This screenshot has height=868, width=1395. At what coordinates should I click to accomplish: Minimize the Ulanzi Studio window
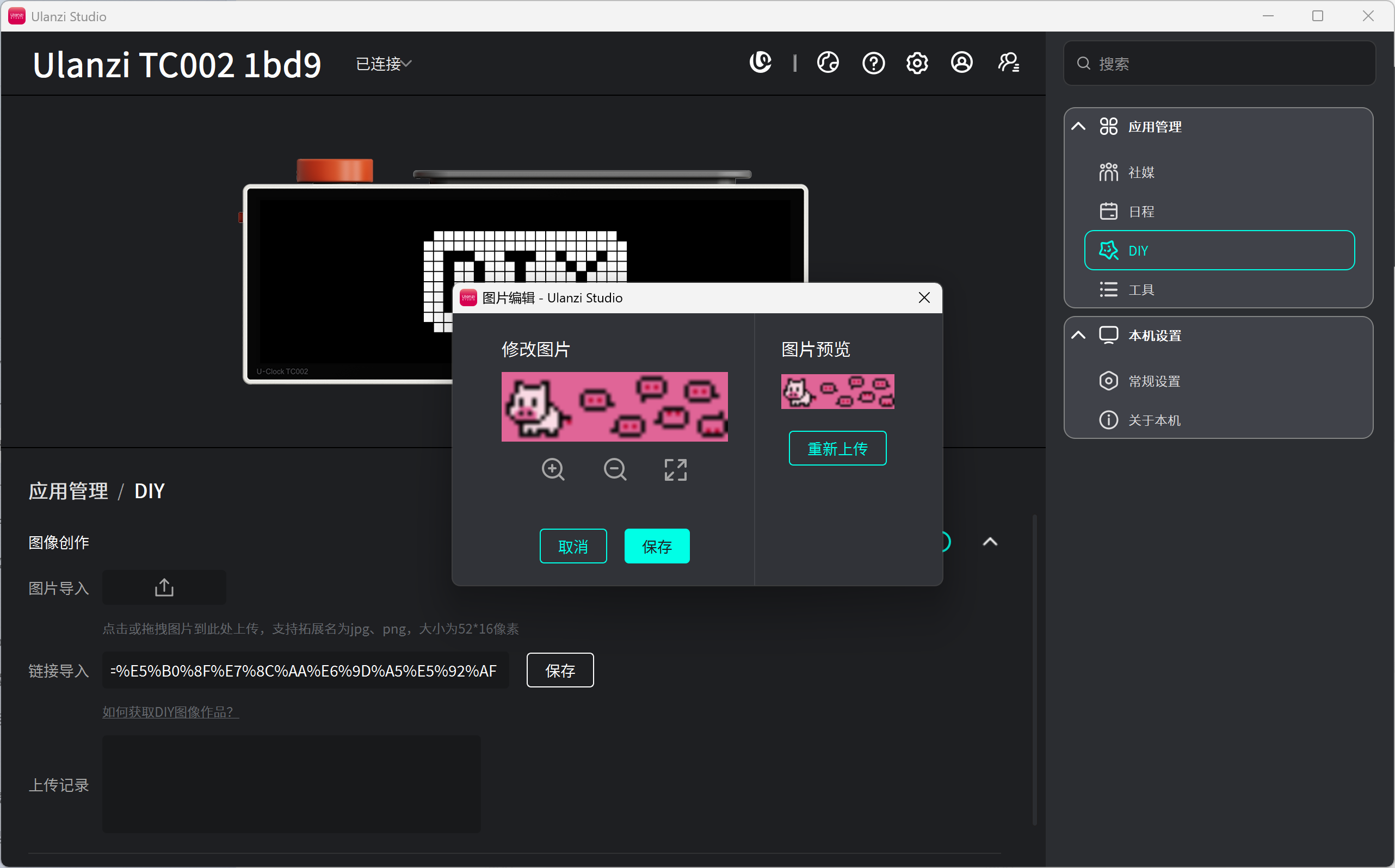pos(1268,16)
